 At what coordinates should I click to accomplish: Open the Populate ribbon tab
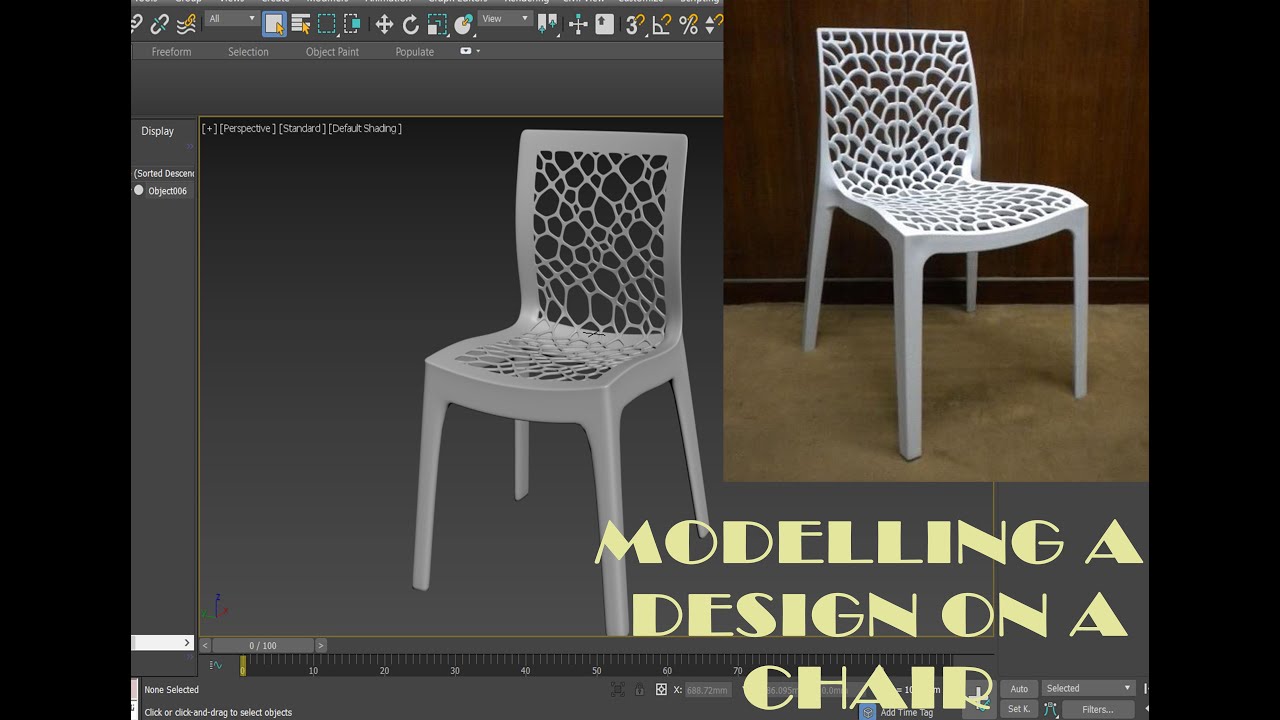[414, 52]
